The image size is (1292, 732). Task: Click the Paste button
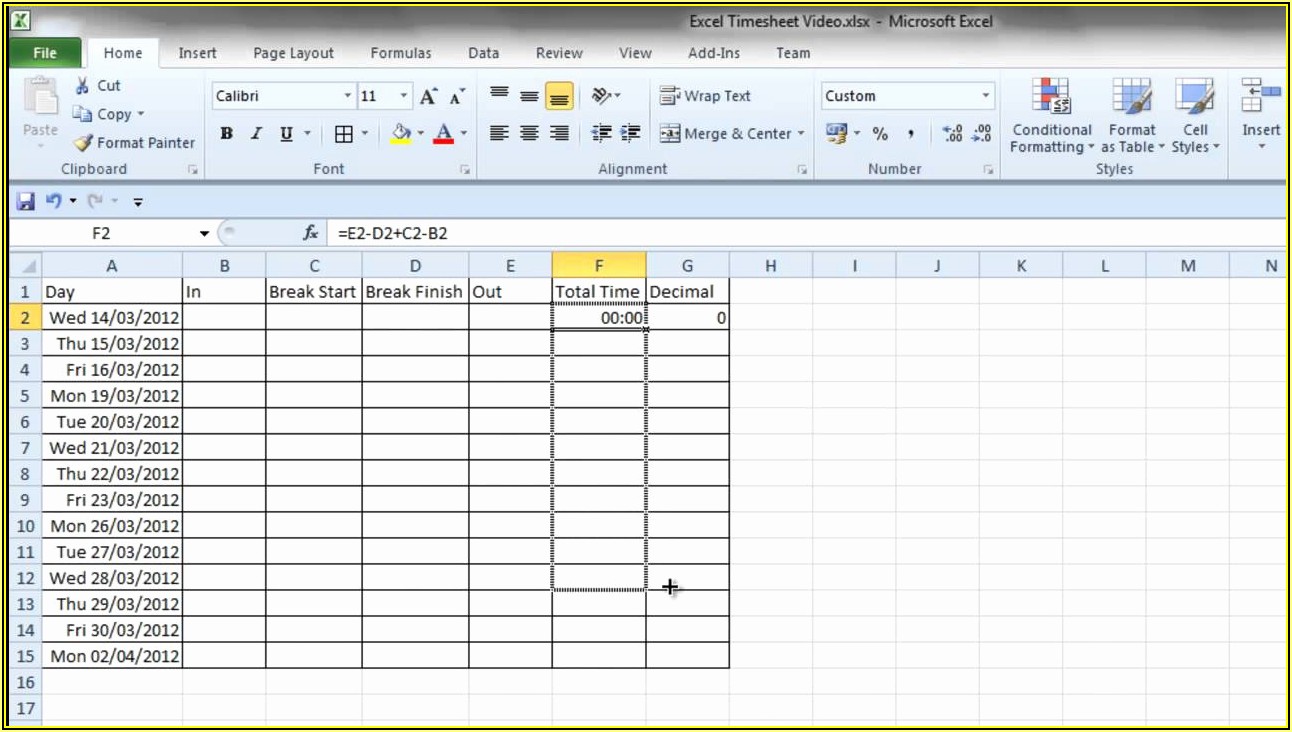tap(40, 108)
